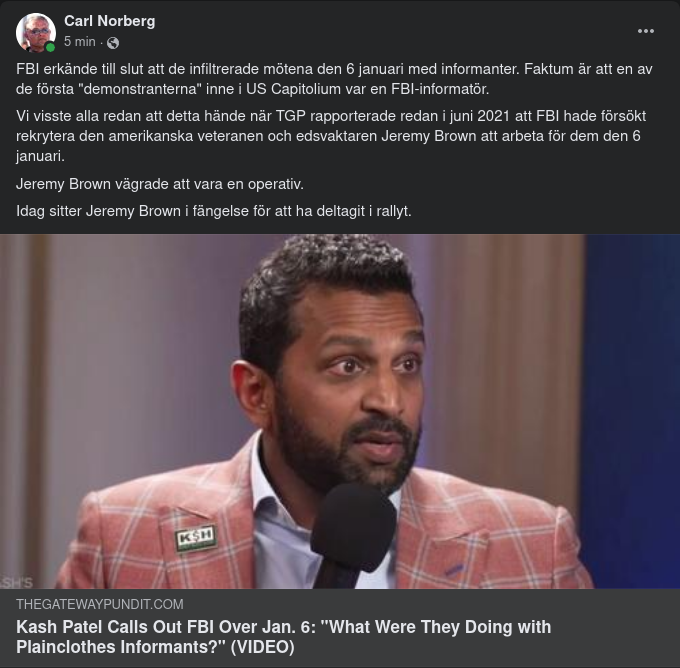Screen dimensions: 680x668
Task: Click the green online status dot
Action: tap(50, 47)
